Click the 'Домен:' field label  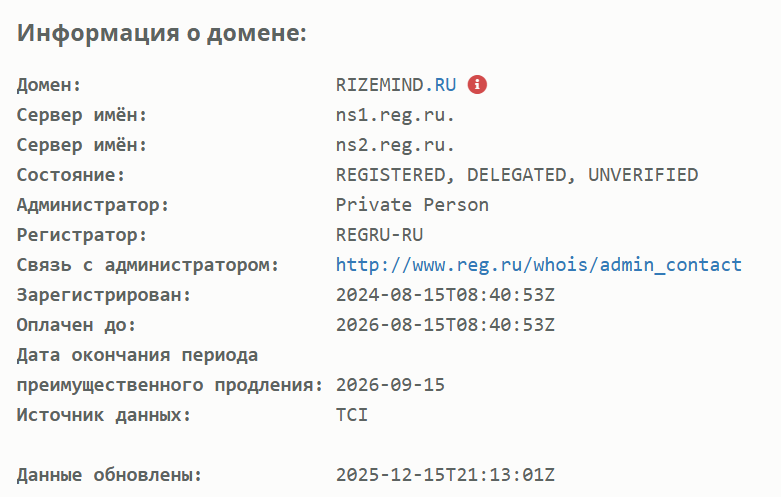[49, 85]
